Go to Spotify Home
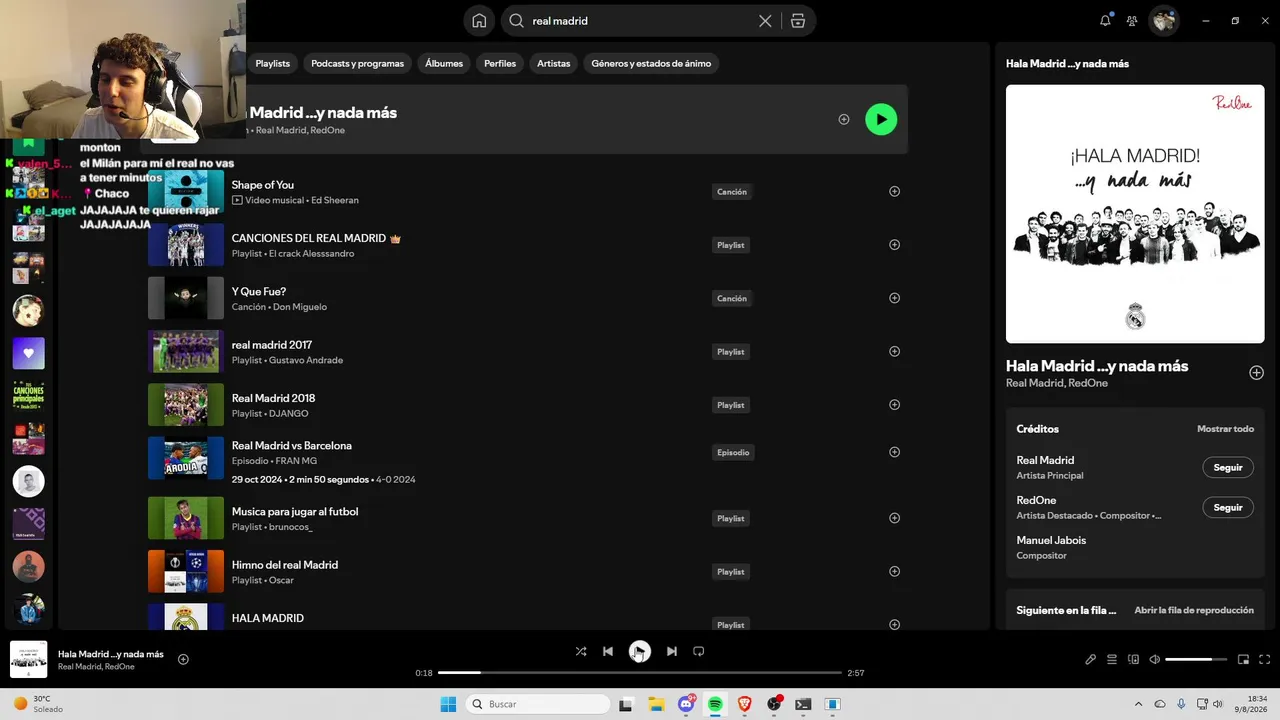Image resolution: width=1280 pixels, height=720 pixels. 479,21
